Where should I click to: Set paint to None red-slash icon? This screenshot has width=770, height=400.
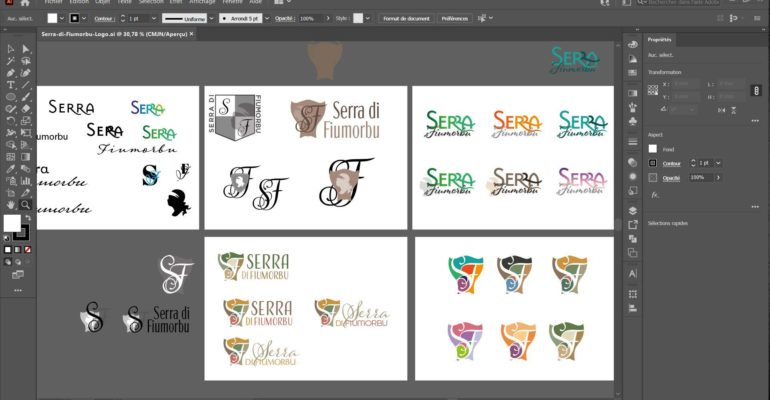(27, 249)
